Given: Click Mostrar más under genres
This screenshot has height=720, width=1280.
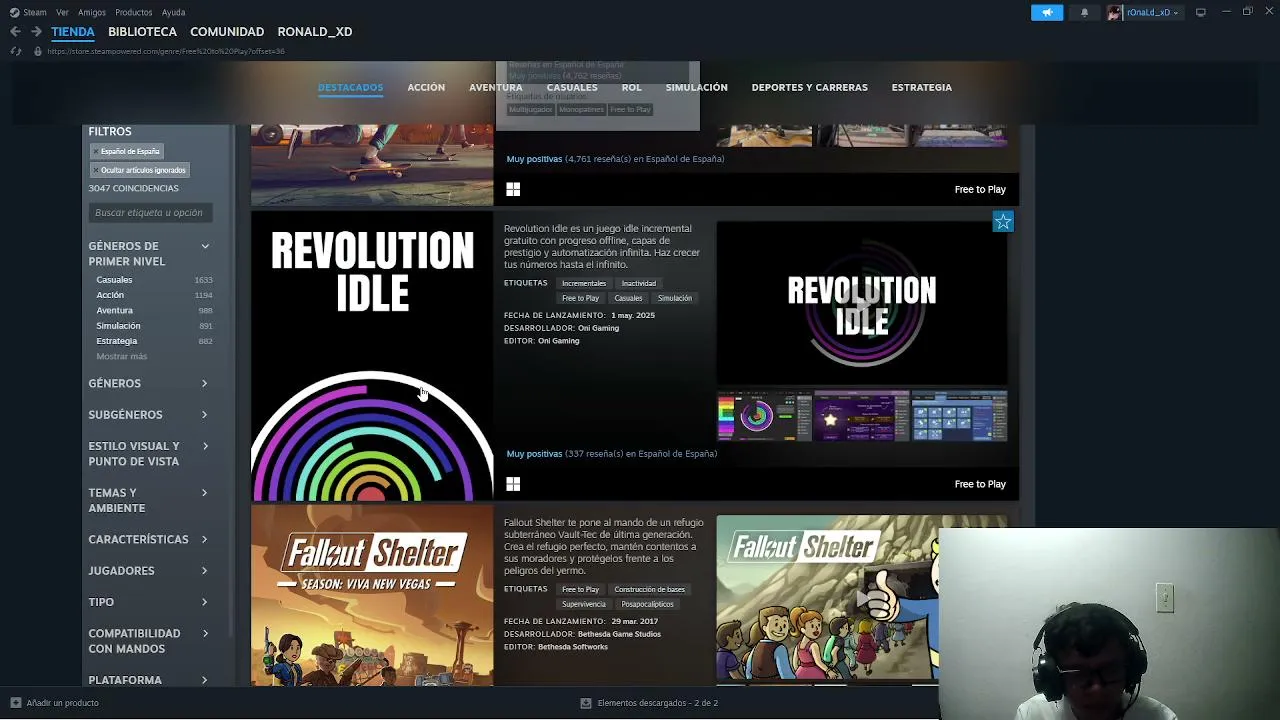Looking at the screenshot, I should 122,357.
